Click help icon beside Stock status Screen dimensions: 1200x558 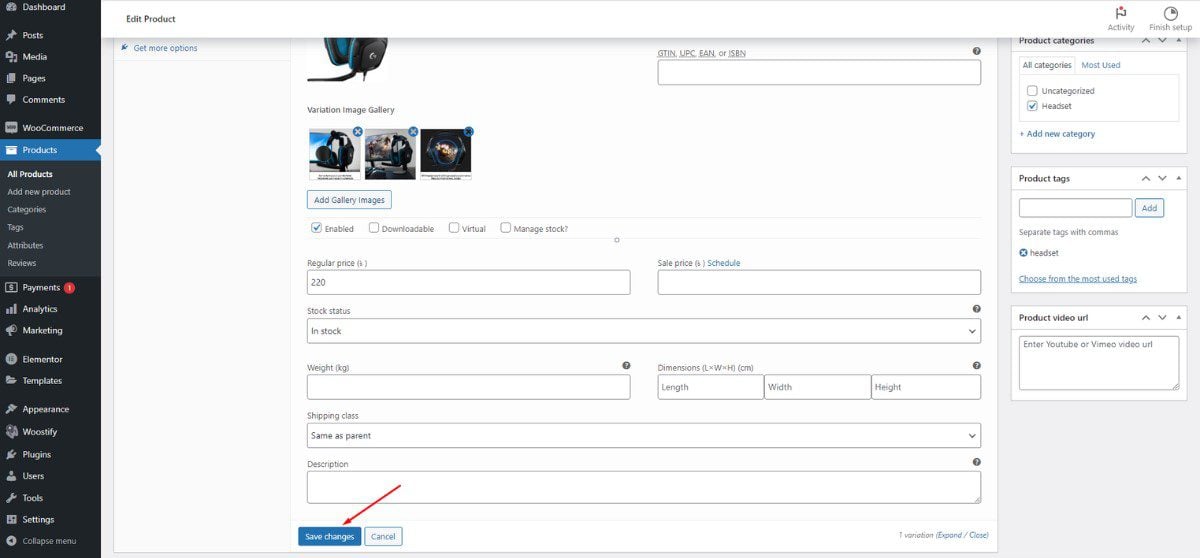point(976,310)
